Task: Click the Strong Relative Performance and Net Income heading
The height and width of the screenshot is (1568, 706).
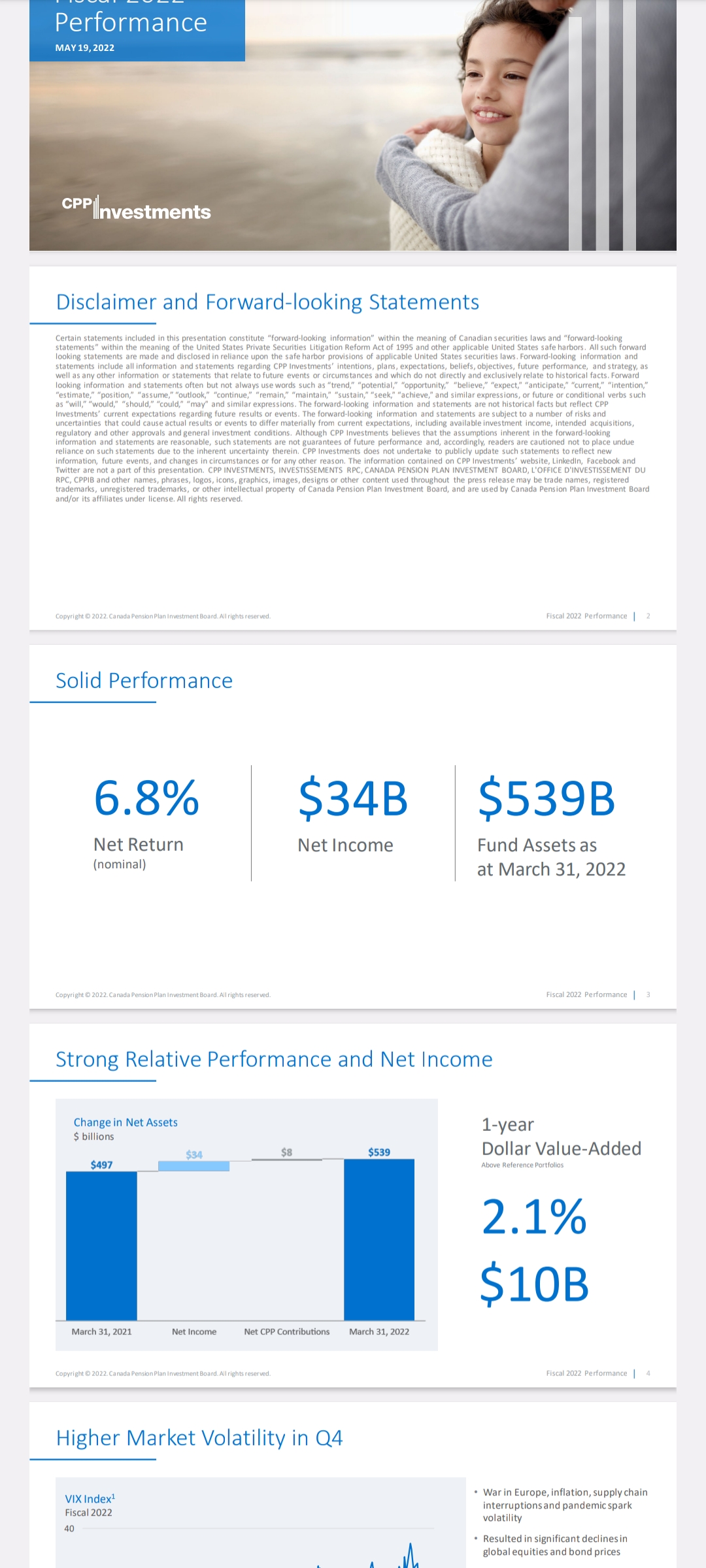Action: [x=274, y=1059]
